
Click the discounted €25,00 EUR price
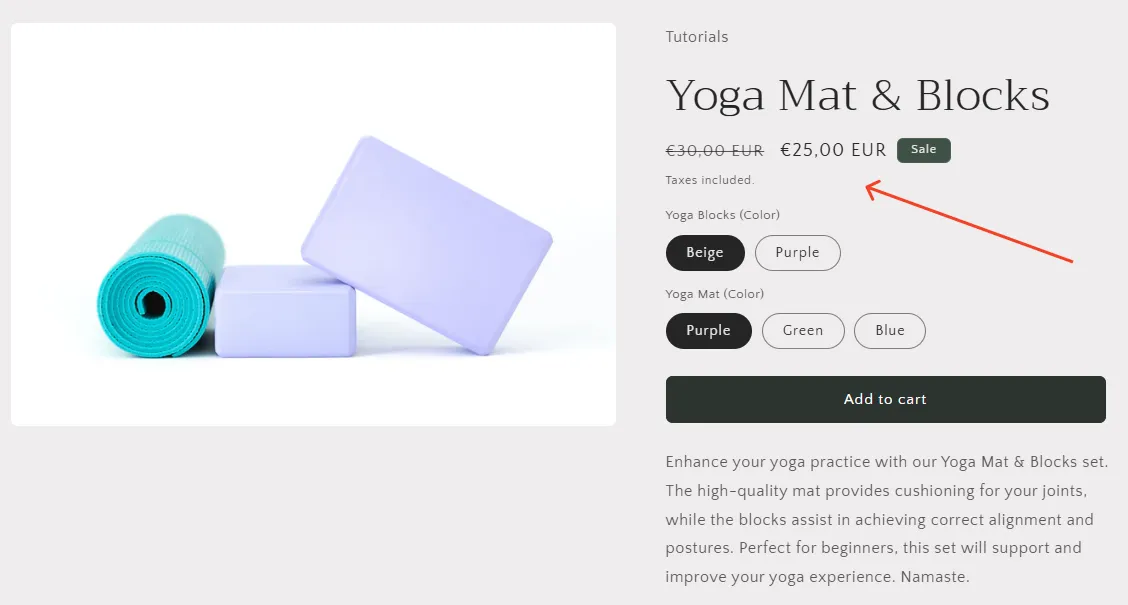tap(833, 149)
